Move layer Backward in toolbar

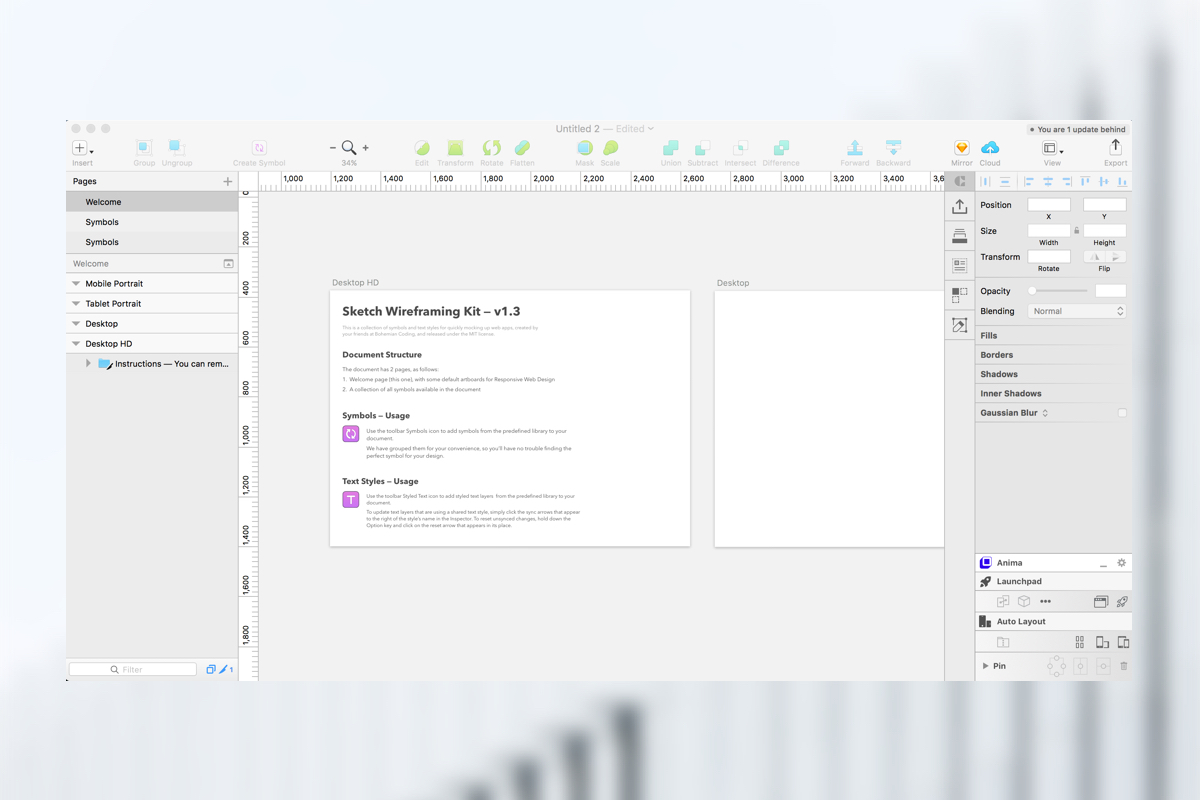coord(894,148)
